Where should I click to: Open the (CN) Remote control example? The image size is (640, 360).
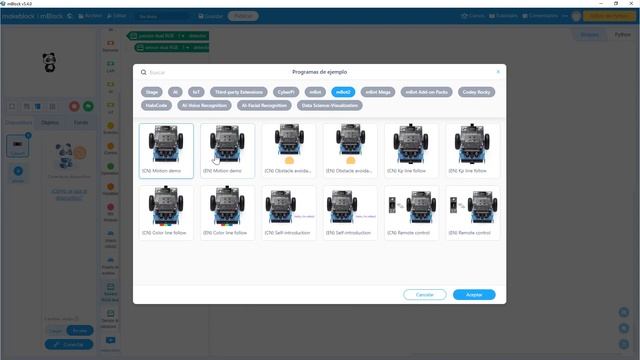tap(411, 213)
